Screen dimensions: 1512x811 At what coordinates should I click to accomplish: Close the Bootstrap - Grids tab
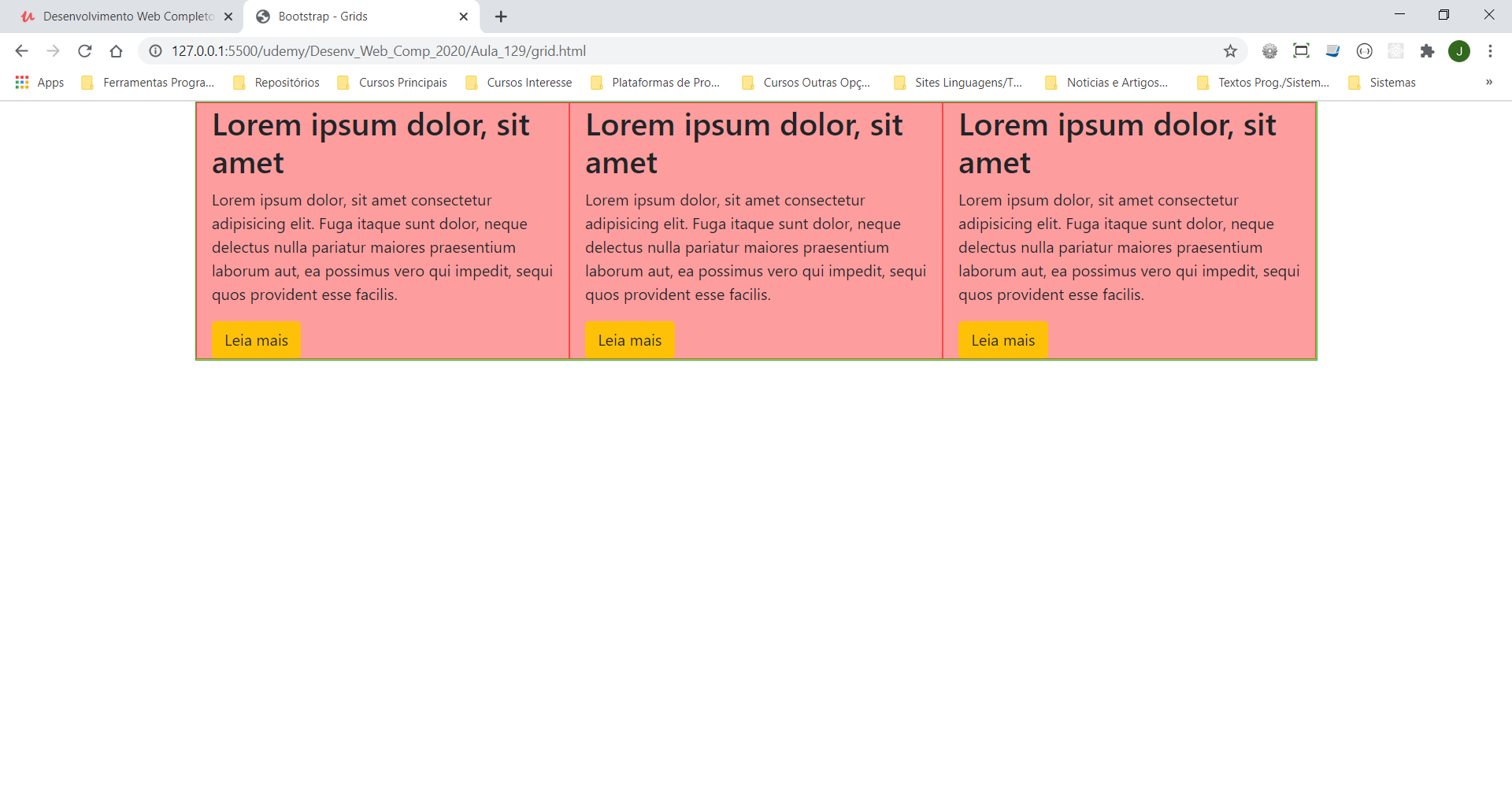pos(463,17)
